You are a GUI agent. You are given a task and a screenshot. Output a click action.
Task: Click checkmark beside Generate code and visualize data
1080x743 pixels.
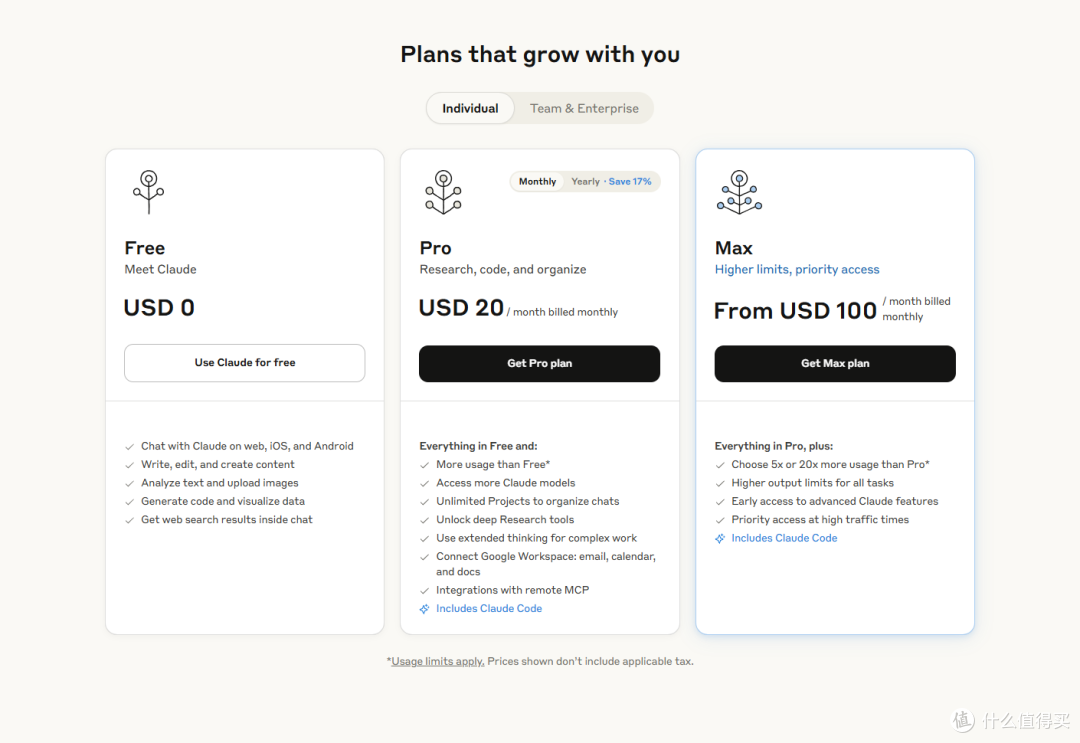click(x=129, y=502)
